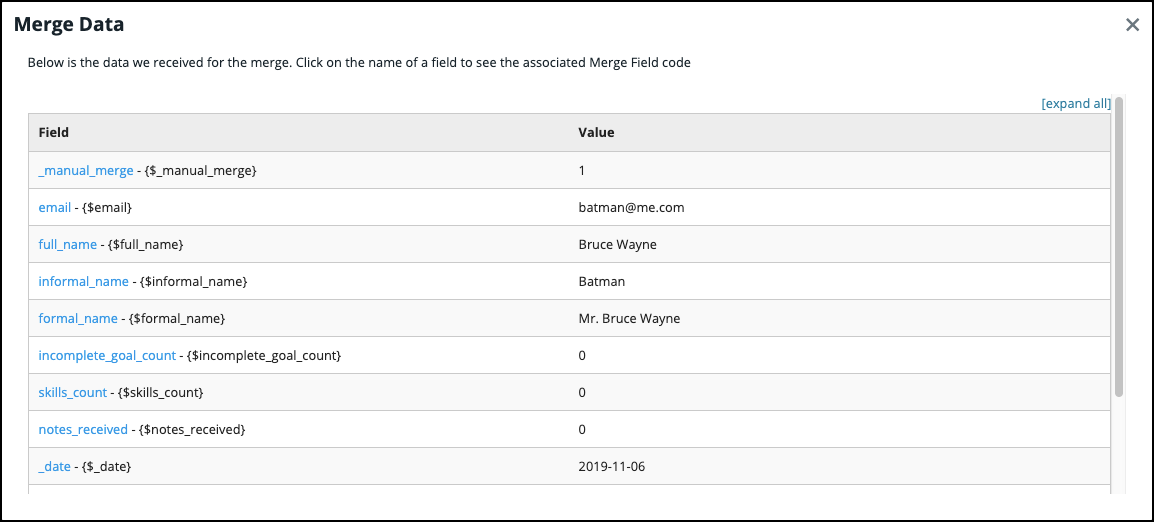Viewport: 1154px width, 522px height.
Task: Click the email field name
Action: pos(55,208)
